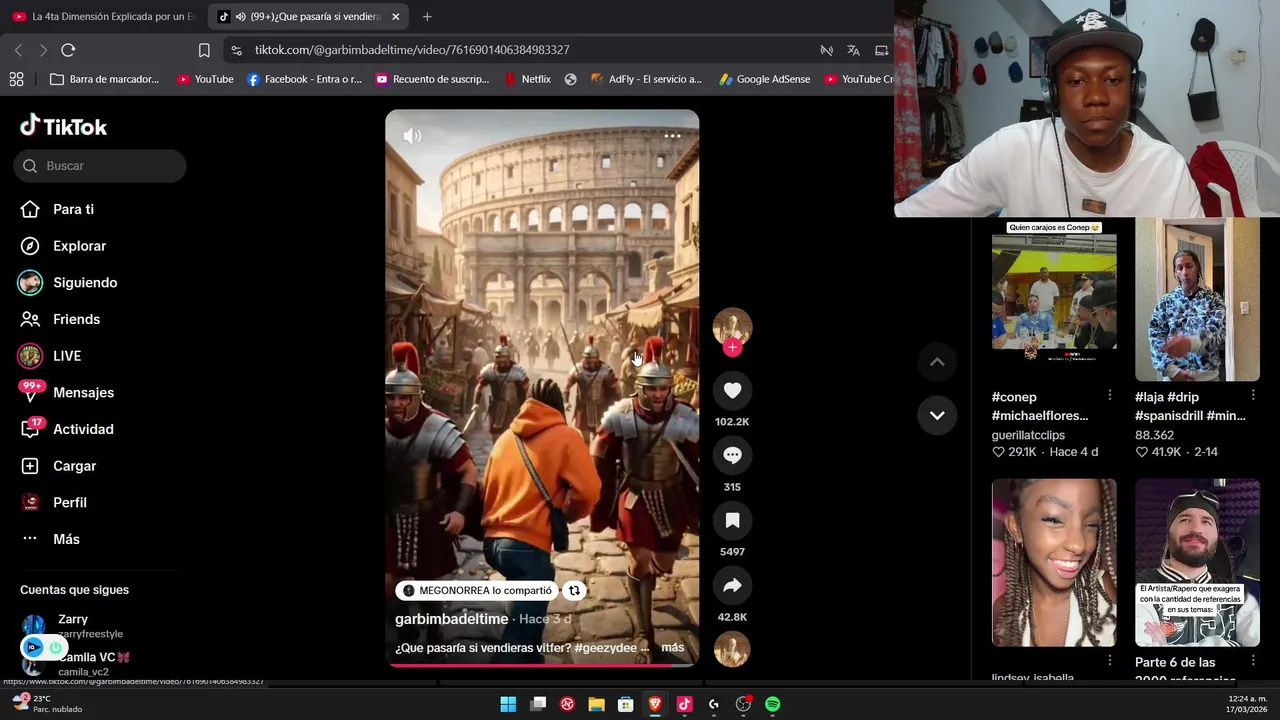Image resolution: width=1280 pixels, height=720 pixels.
Task: Open the browser apps grid icon
Action: click(x=16, y=79)
